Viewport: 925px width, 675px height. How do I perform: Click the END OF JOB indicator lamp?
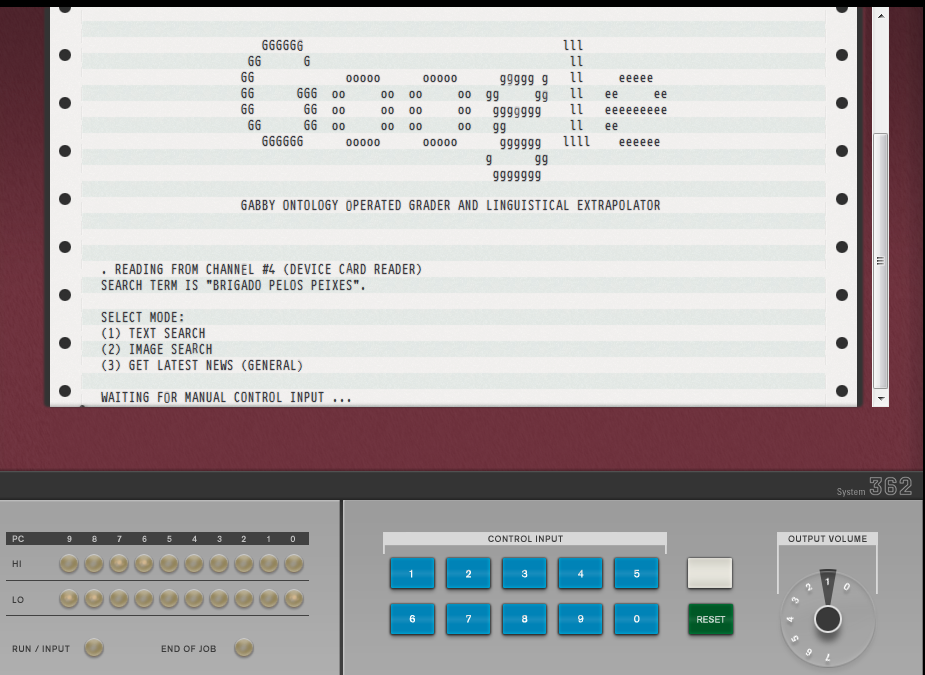243,648
